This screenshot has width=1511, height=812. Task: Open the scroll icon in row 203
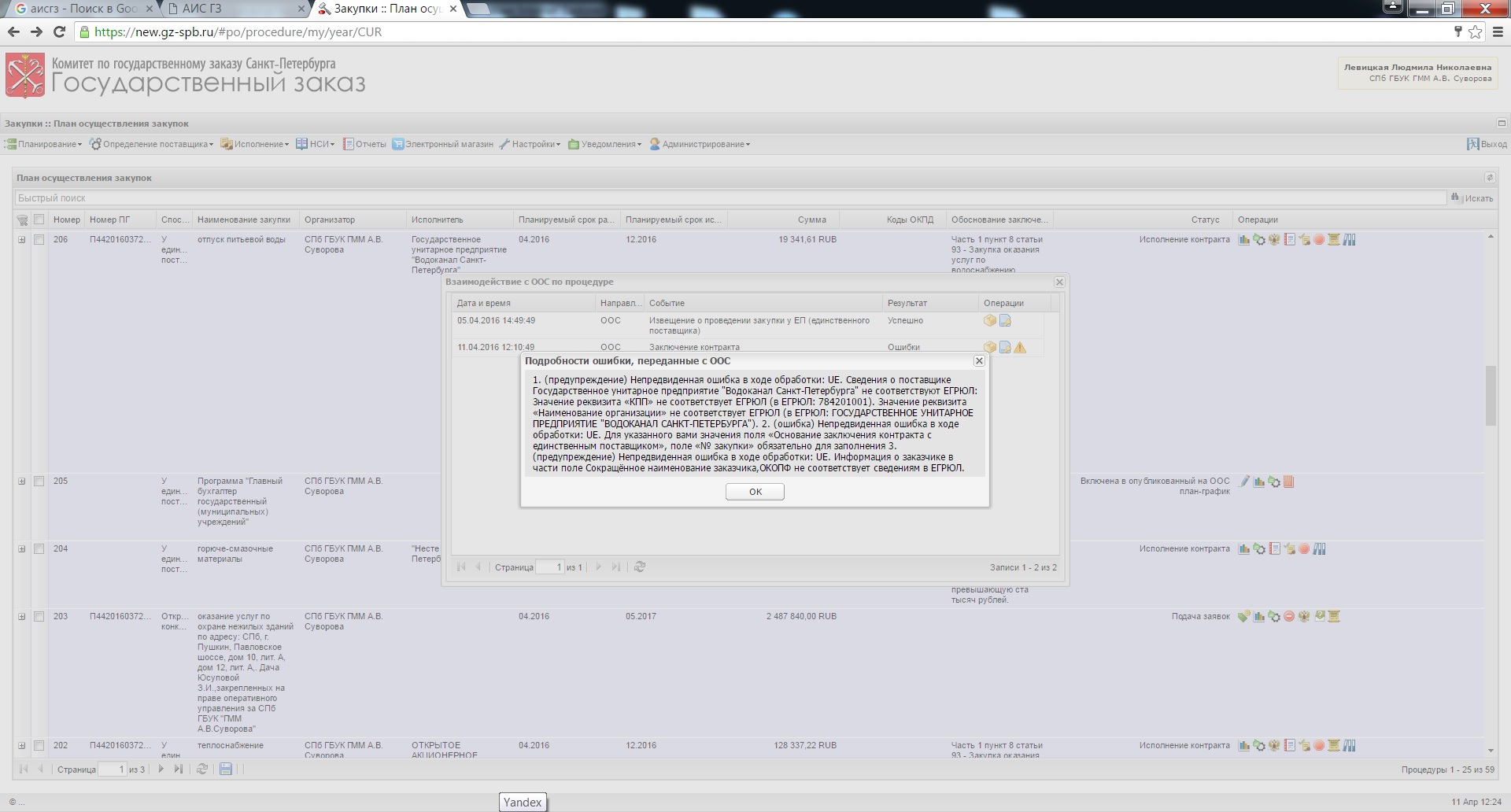click(x=1334, y=617)
